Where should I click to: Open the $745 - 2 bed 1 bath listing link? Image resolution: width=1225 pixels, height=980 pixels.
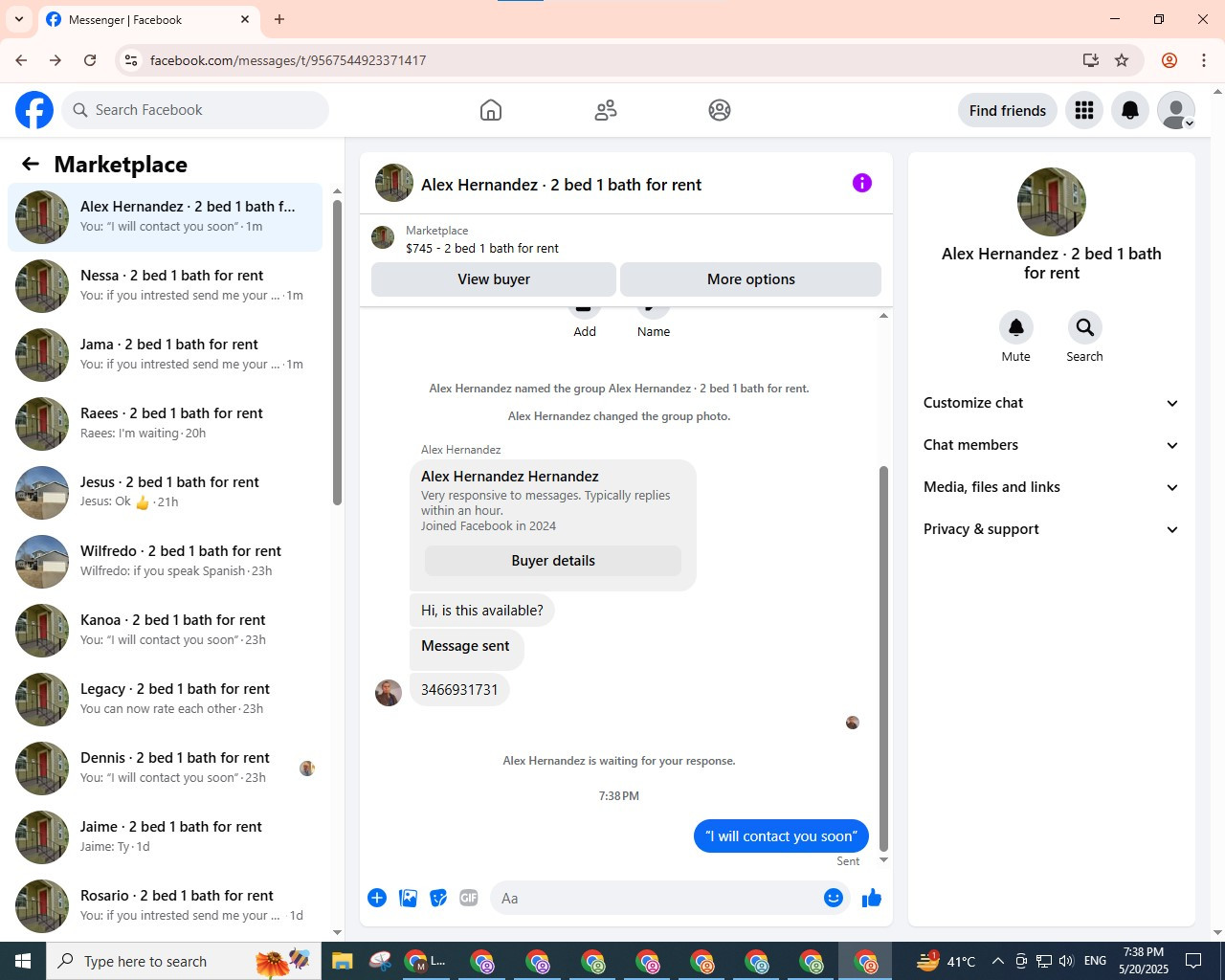click(x=482, y=248)
